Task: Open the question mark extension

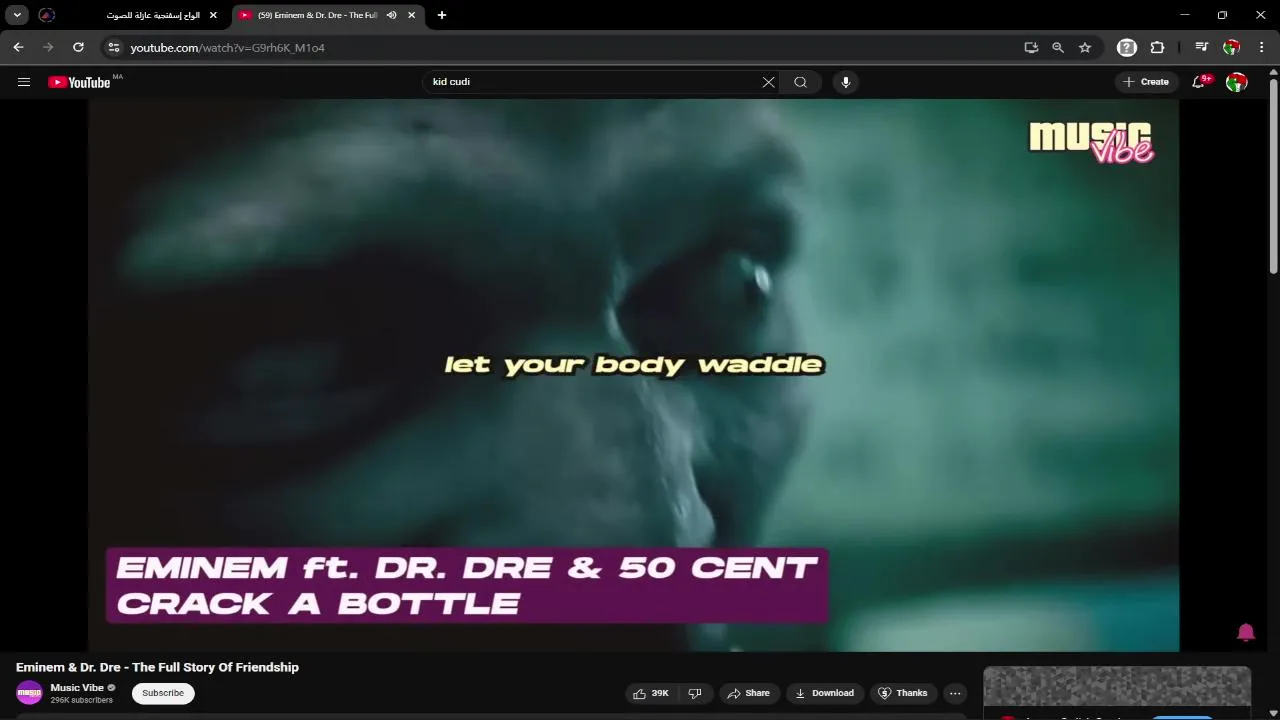Action: [1127, 47]
